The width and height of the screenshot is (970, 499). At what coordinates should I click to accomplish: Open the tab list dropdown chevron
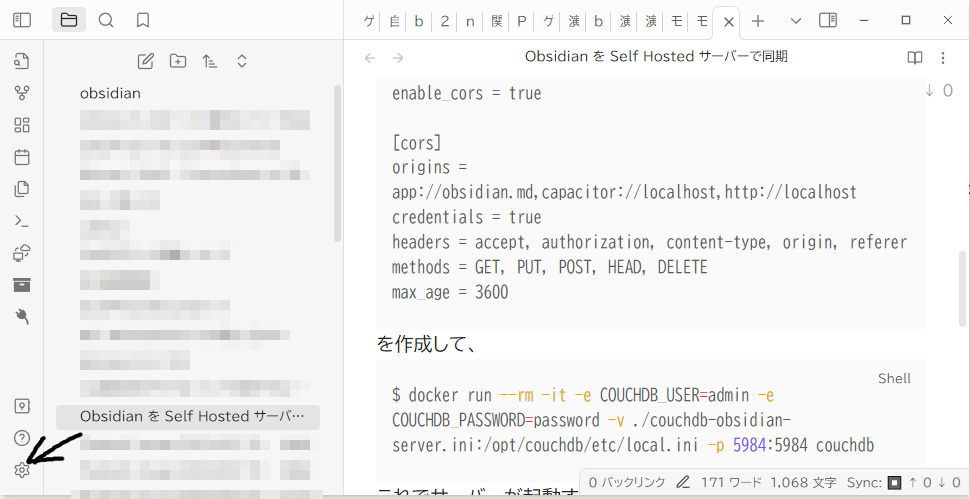click(796, 20)
